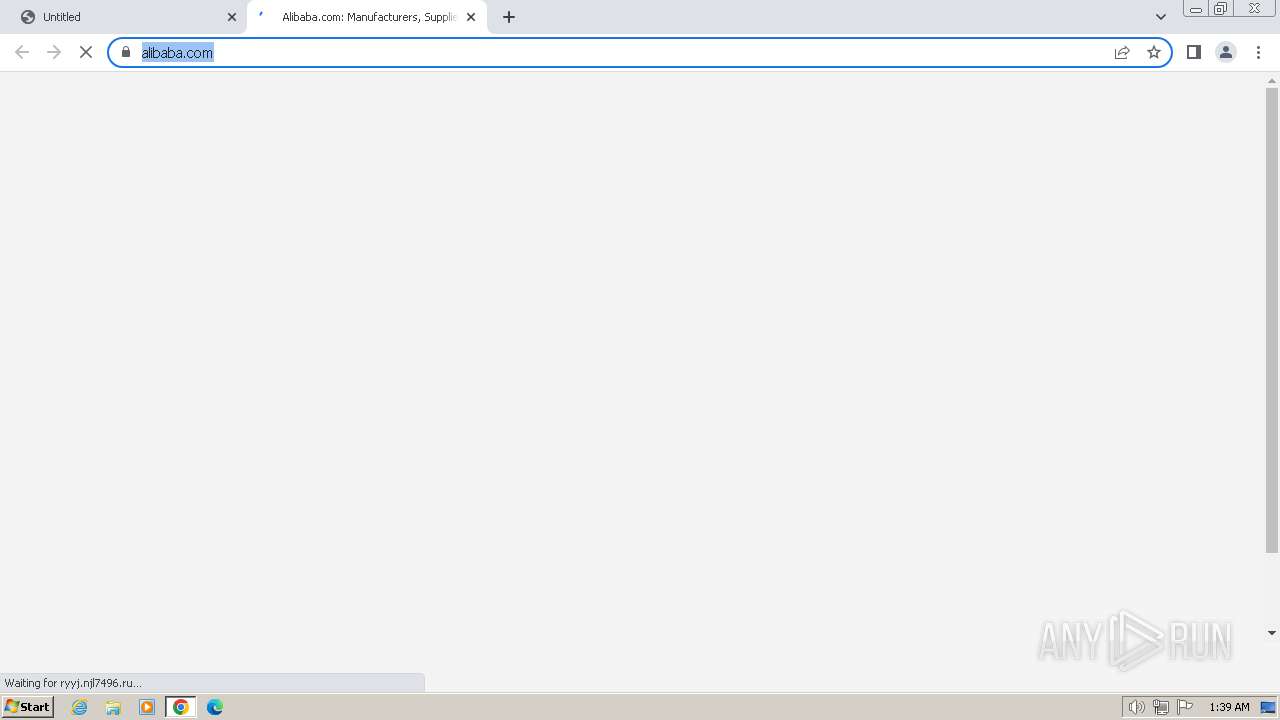Click the vertical scrollbar thumb

coord(1272,320)
